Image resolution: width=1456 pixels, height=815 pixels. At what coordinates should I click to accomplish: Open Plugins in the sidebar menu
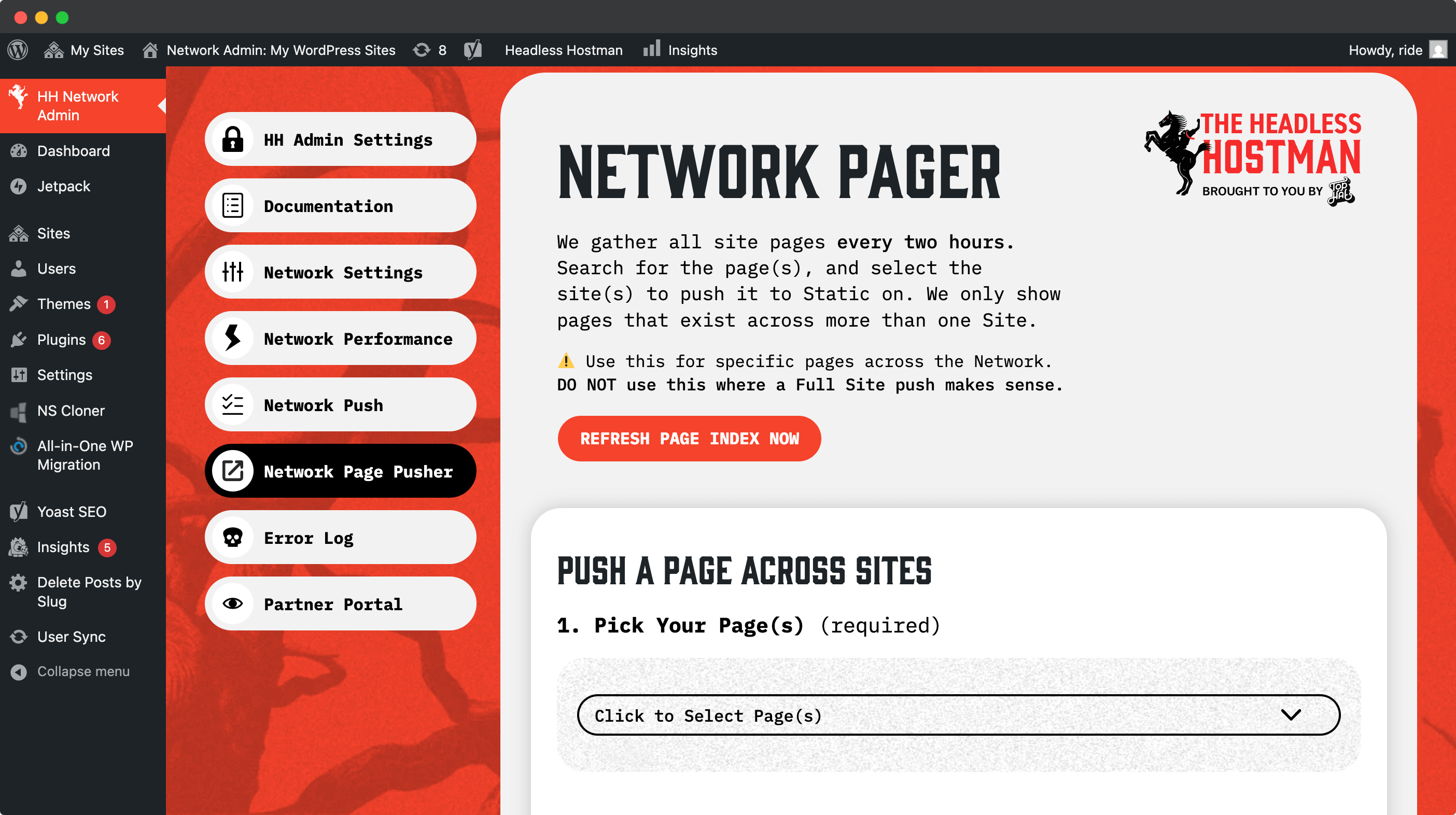61,340
